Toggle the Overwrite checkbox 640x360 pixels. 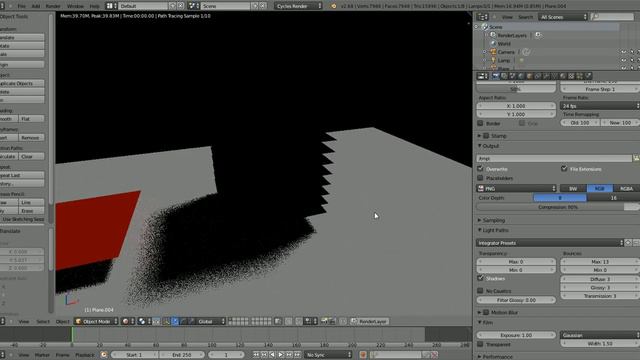[480, 169]
